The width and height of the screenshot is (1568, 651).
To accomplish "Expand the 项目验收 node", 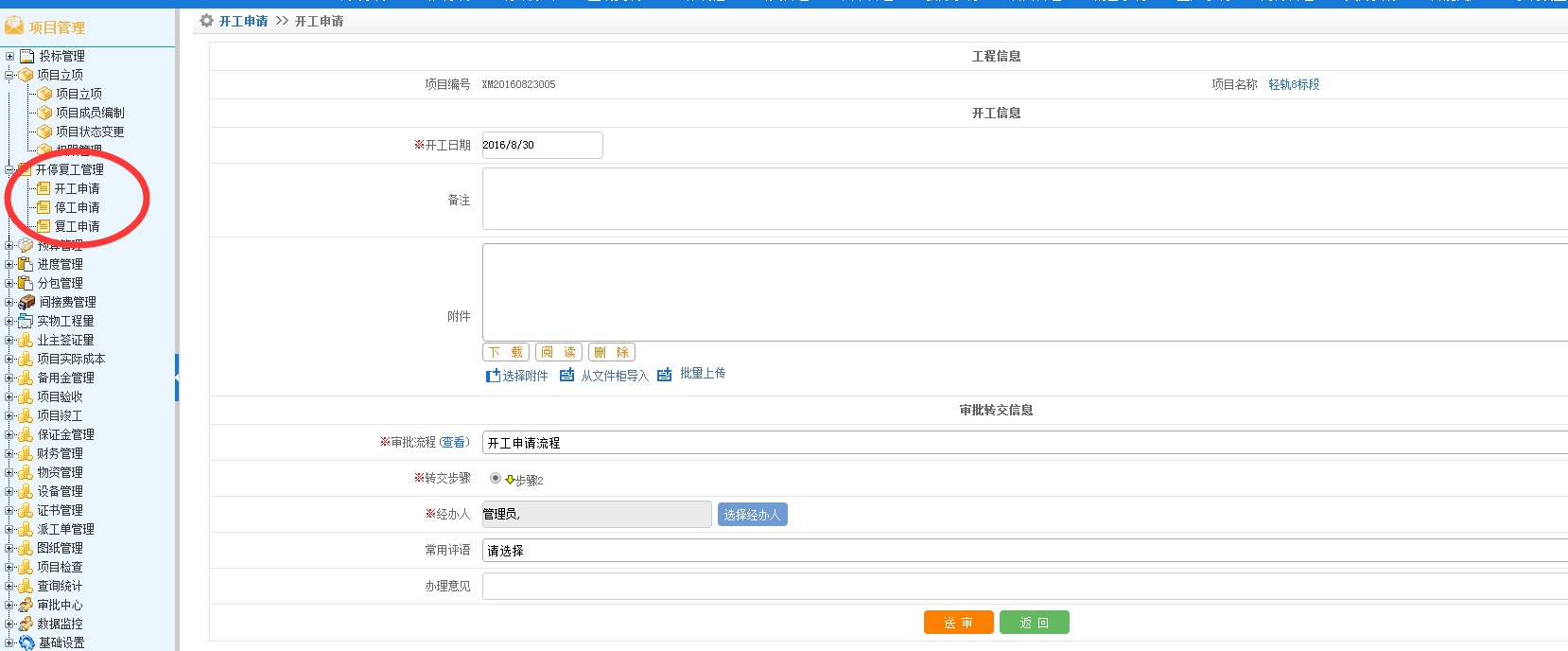I will [9, 396].
